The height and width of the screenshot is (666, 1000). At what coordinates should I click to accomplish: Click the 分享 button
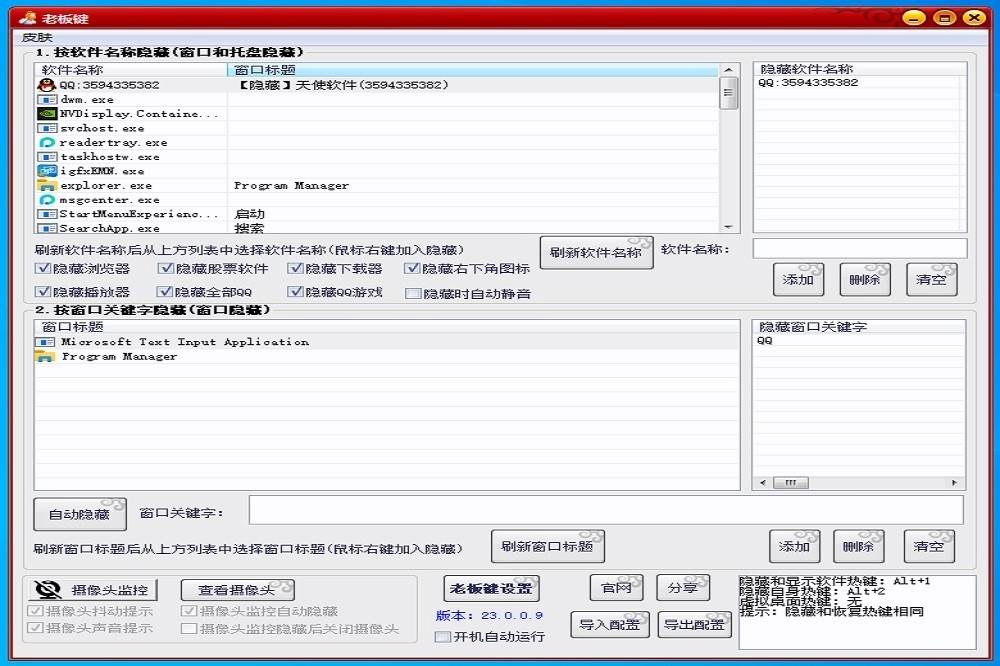pos(683,588)
